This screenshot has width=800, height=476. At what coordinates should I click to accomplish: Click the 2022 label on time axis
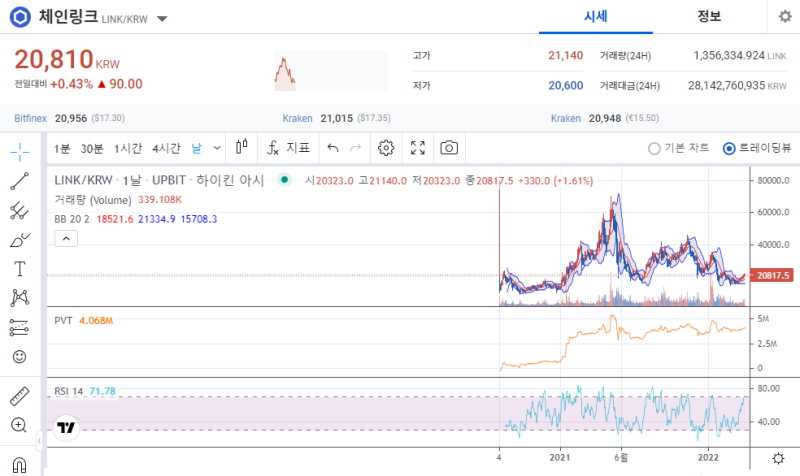708,458
